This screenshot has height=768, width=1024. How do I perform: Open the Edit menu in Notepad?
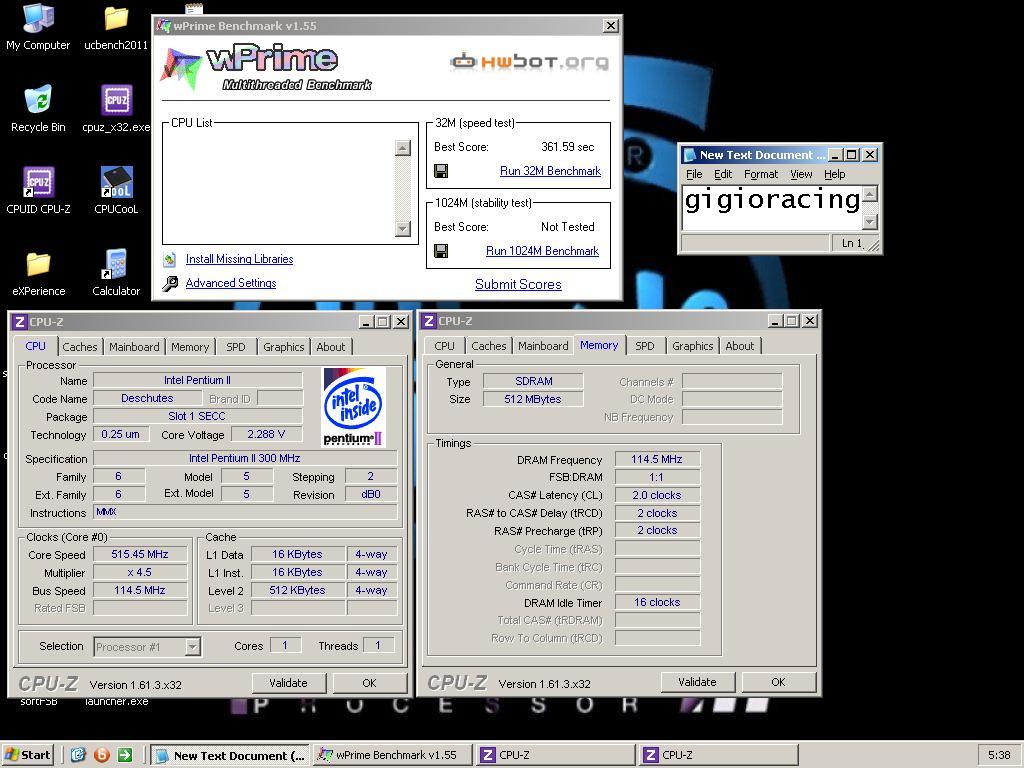pos(723,174)
